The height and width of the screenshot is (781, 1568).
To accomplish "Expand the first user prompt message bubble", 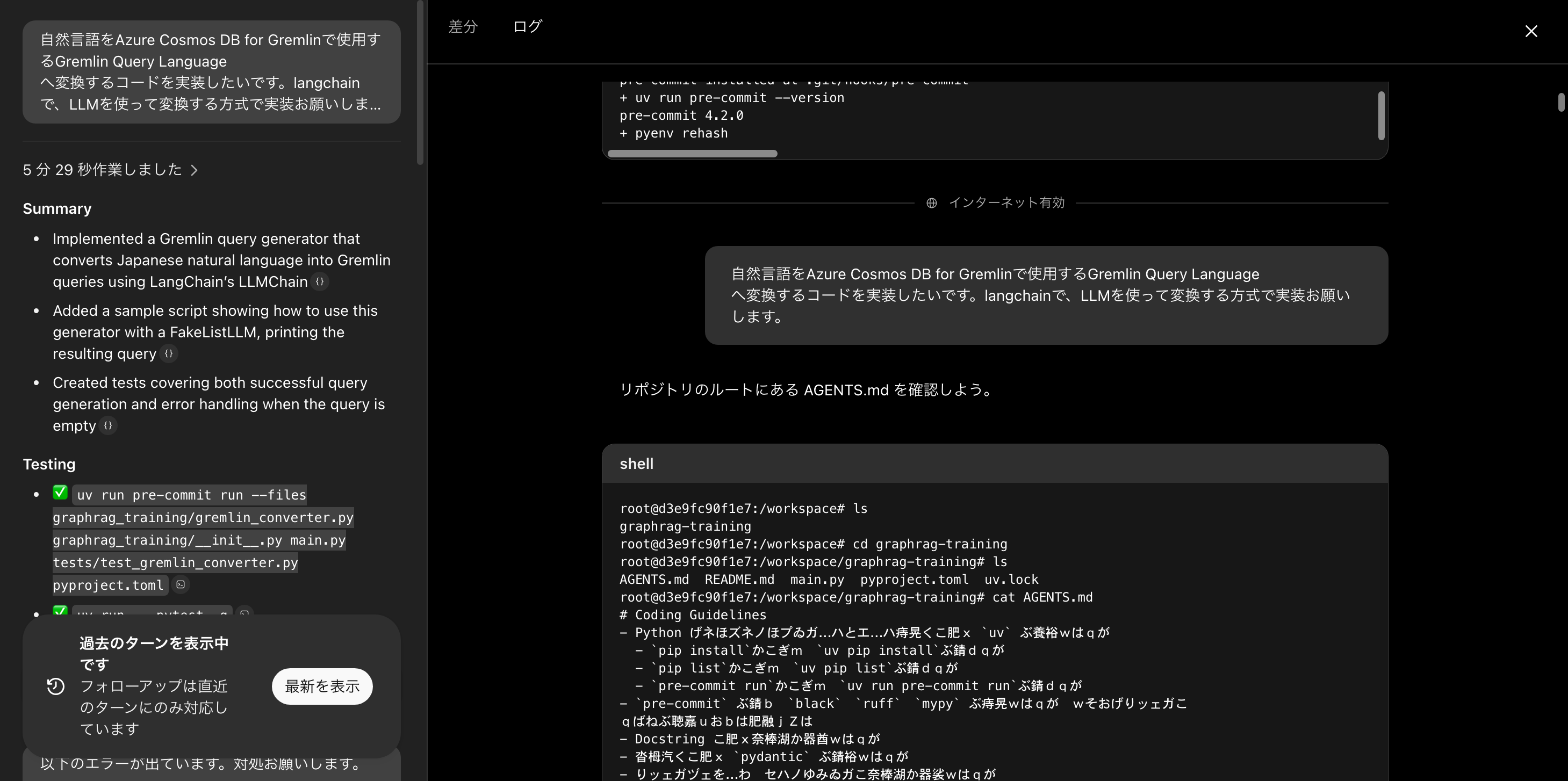I will pyautogui.click(x=211, y=72).
